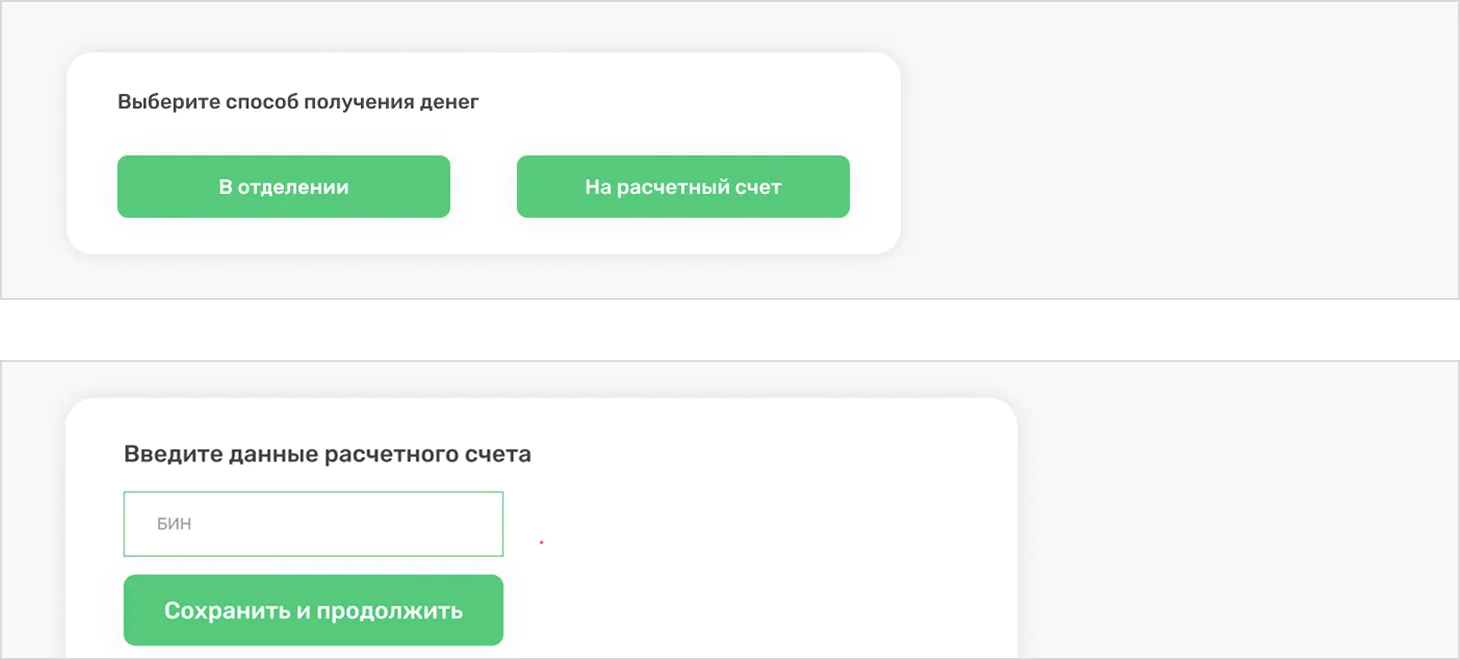
Task: Click the «В отделении» button
Action: pos(283,187)
